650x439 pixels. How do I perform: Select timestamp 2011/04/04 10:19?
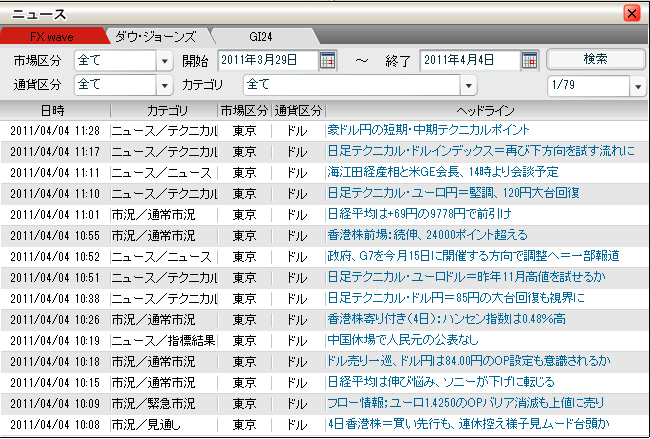[55, 341]
